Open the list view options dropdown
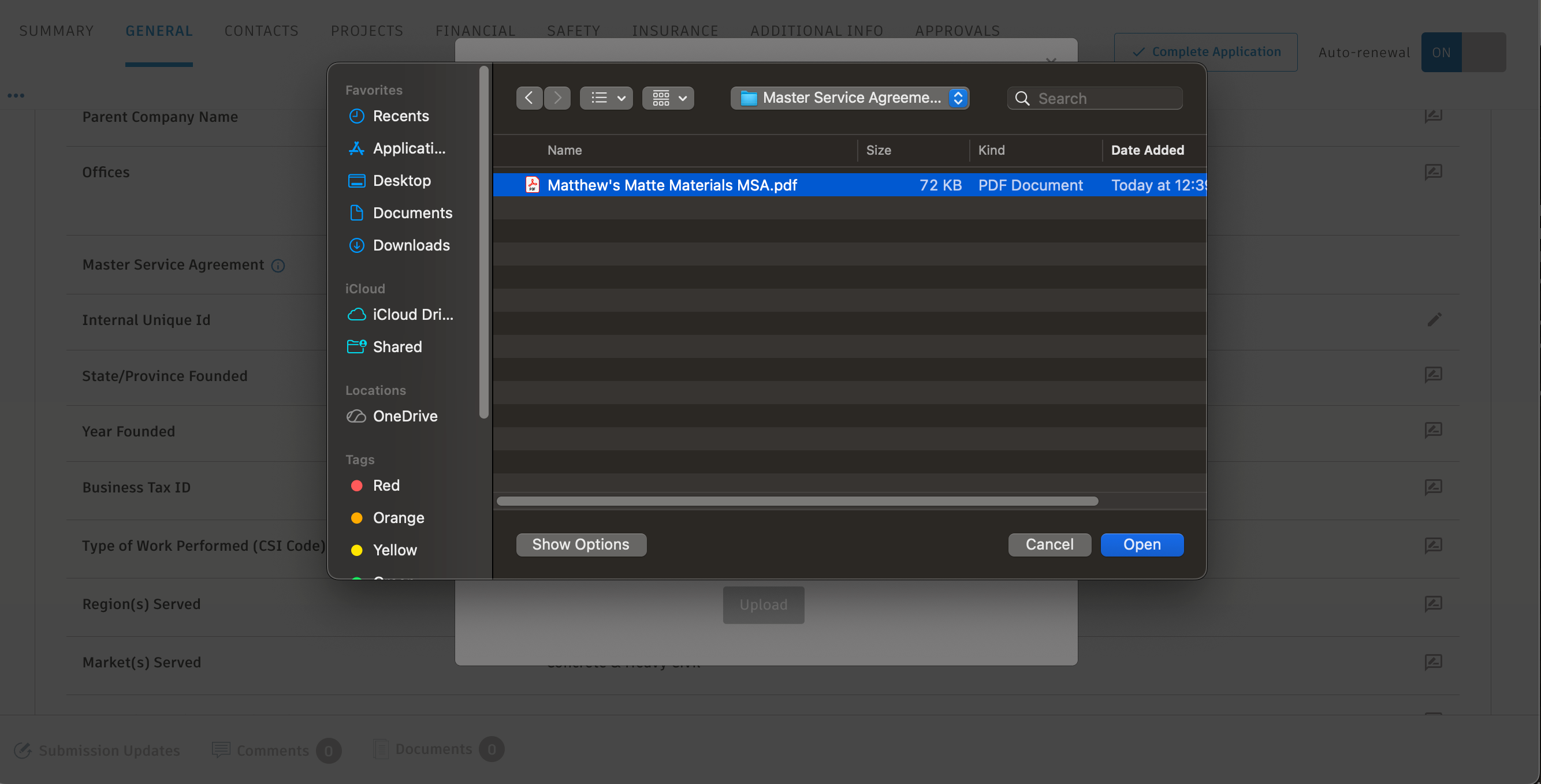 606,98
